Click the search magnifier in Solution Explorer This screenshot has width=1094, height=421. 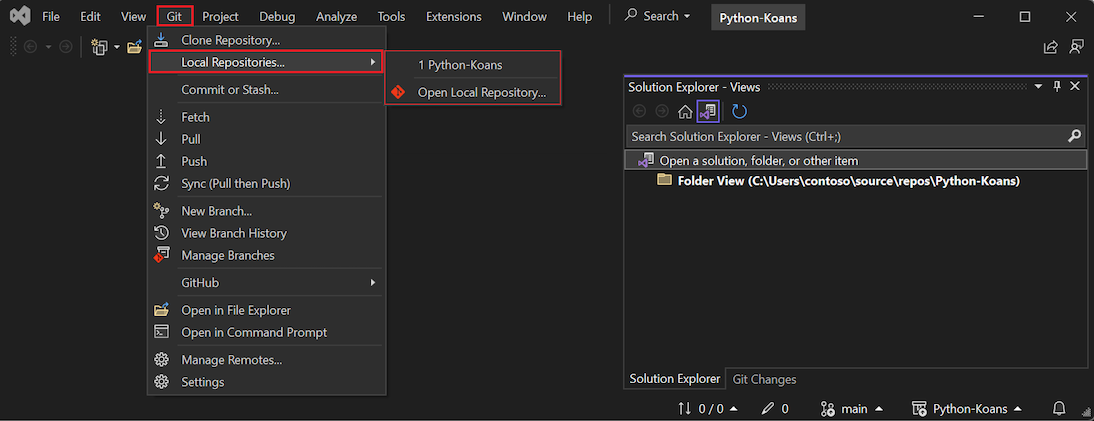1074,136
